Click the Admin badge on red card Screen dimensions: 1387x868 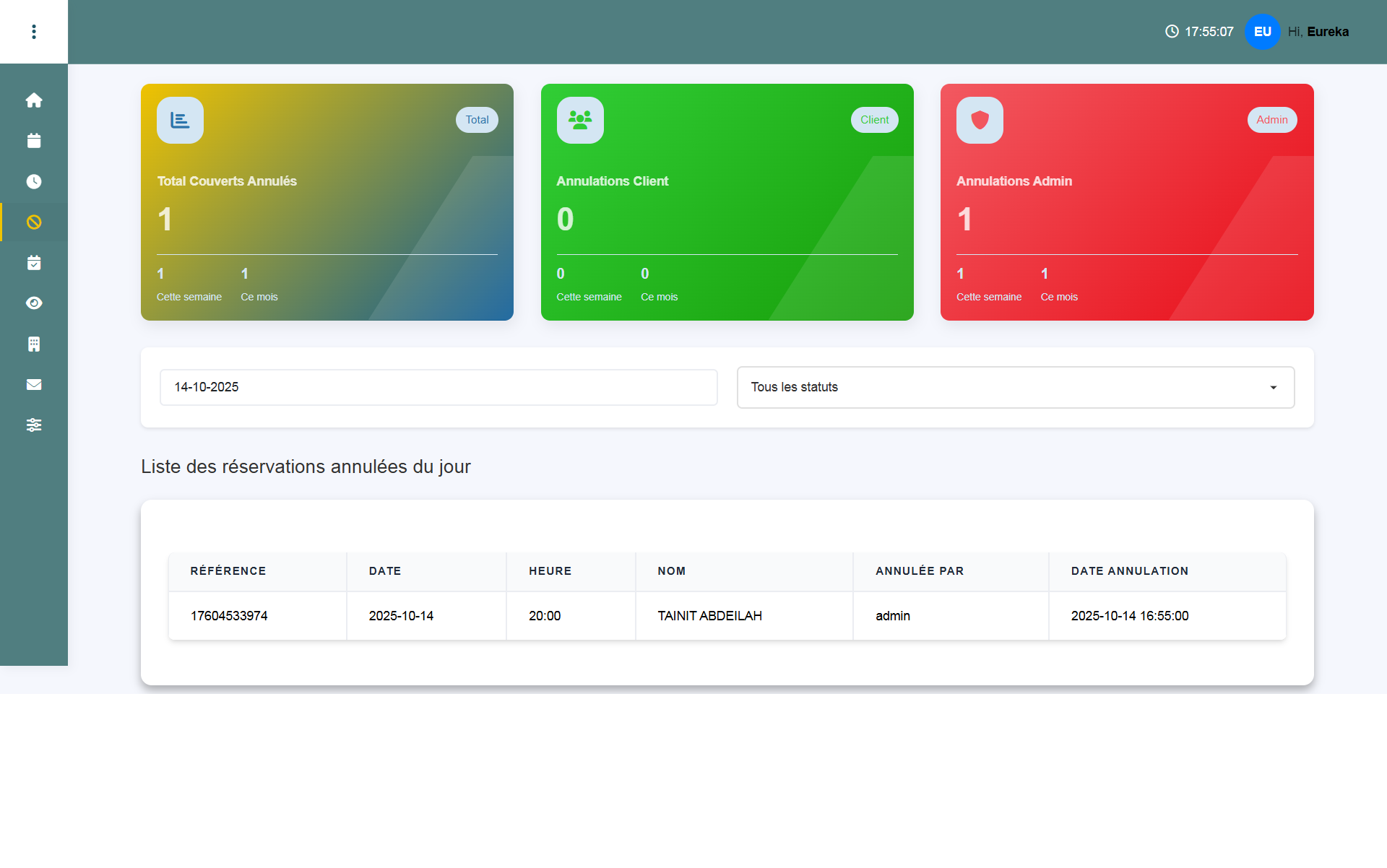1271,120
